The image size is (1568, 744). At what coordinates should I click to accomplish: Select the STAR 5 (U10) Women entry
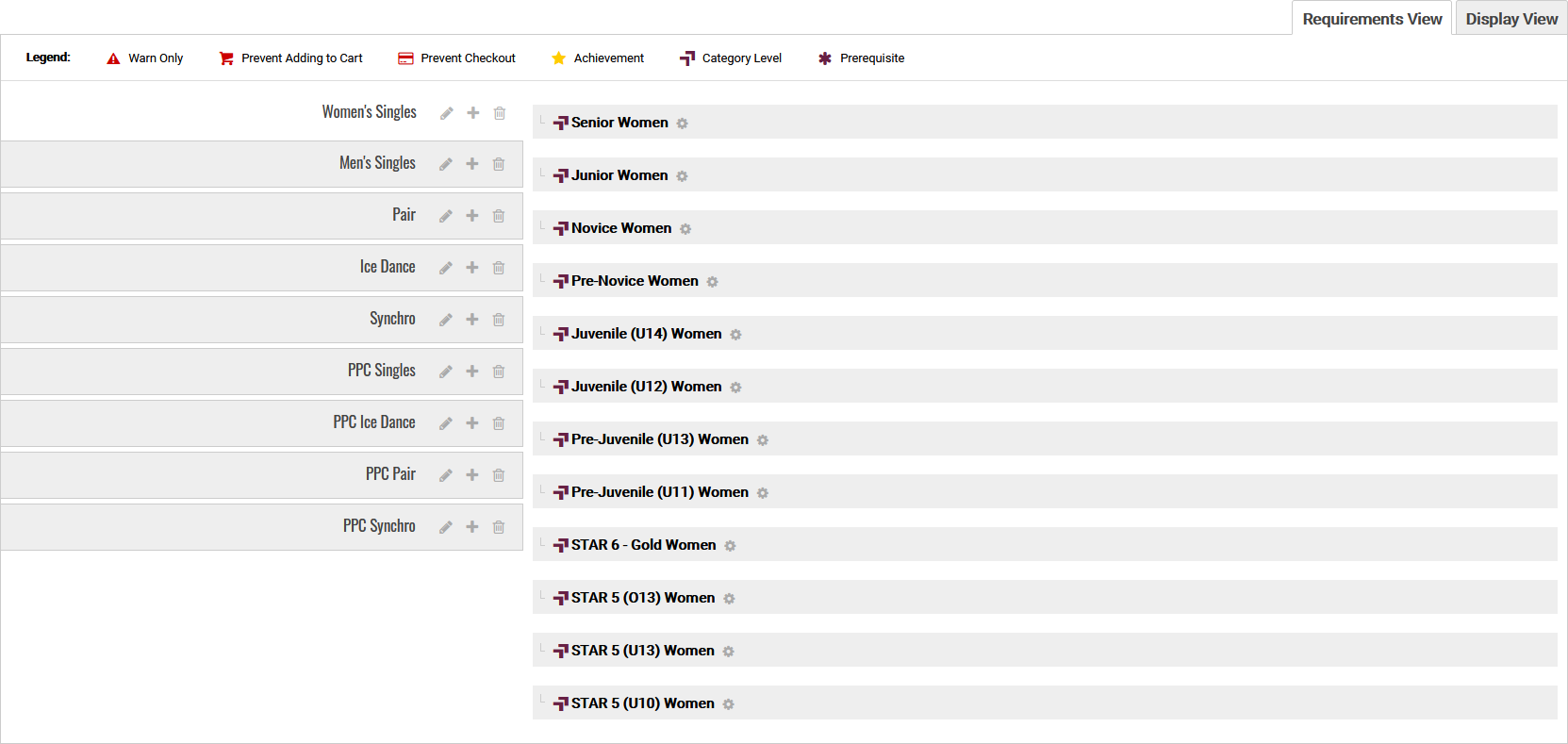click(642, 703)
